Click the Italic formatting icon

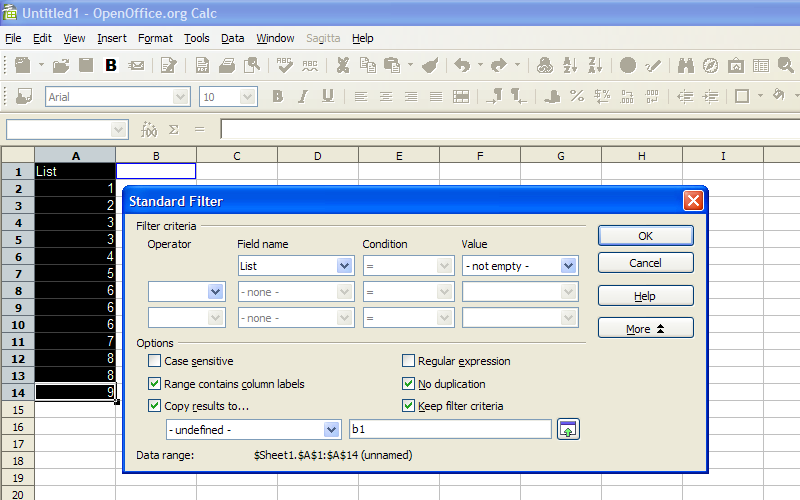tap(303, 96)
